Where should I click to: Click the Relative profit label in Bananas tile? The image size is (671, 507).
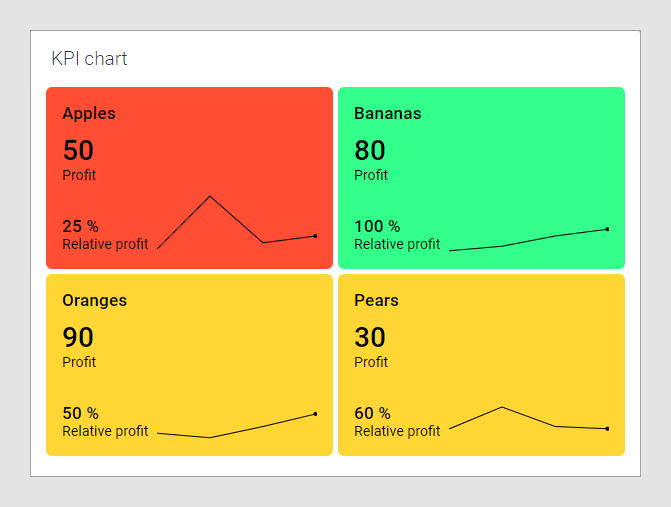[397, 244]
